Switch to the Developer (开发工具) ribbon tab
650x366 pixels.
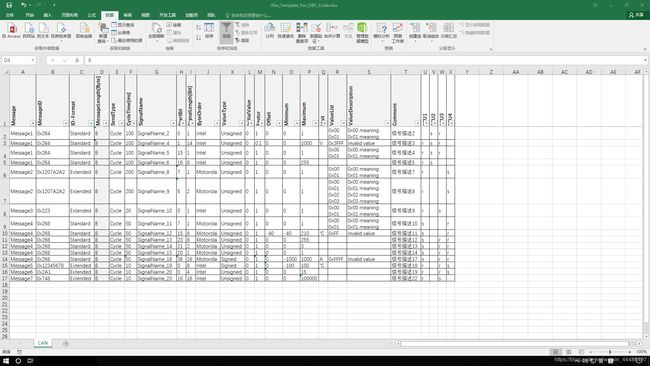click(167, 15)
